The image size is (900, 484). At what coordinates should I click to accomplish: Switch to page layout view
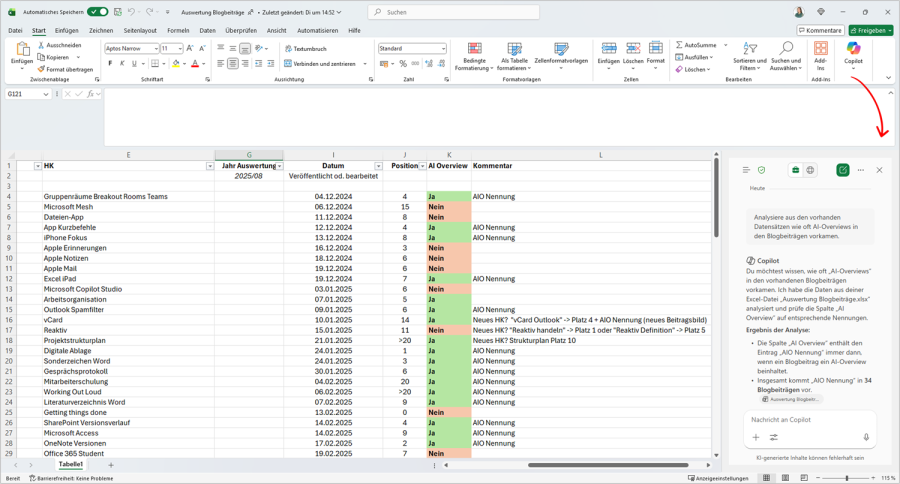click(x=785, y=478)
